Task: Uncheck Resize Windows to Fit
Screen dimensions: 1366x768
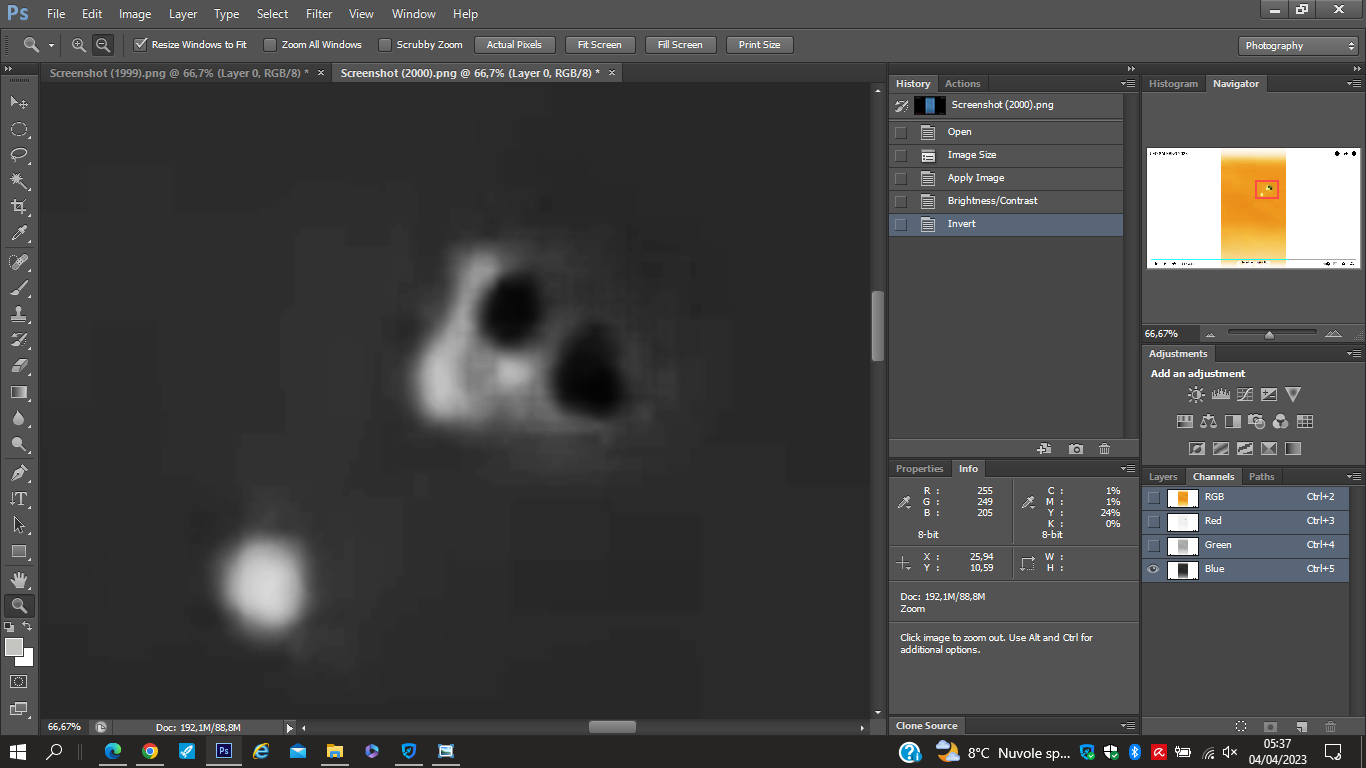Action: (x=141, y=45)
